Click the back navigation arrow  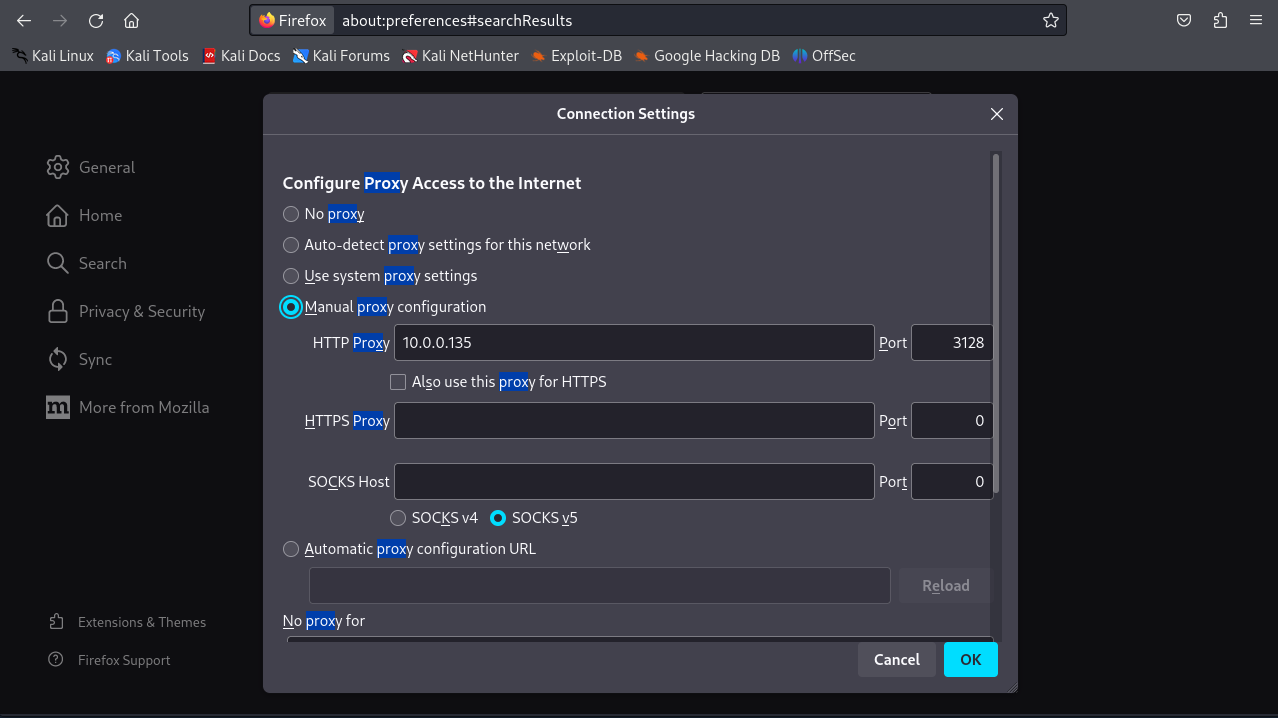point(24,20)
